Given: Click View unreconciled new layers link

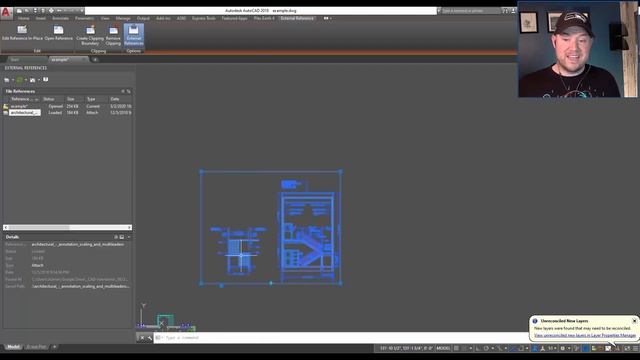Looking at the screenshot, I should (584, 335).
